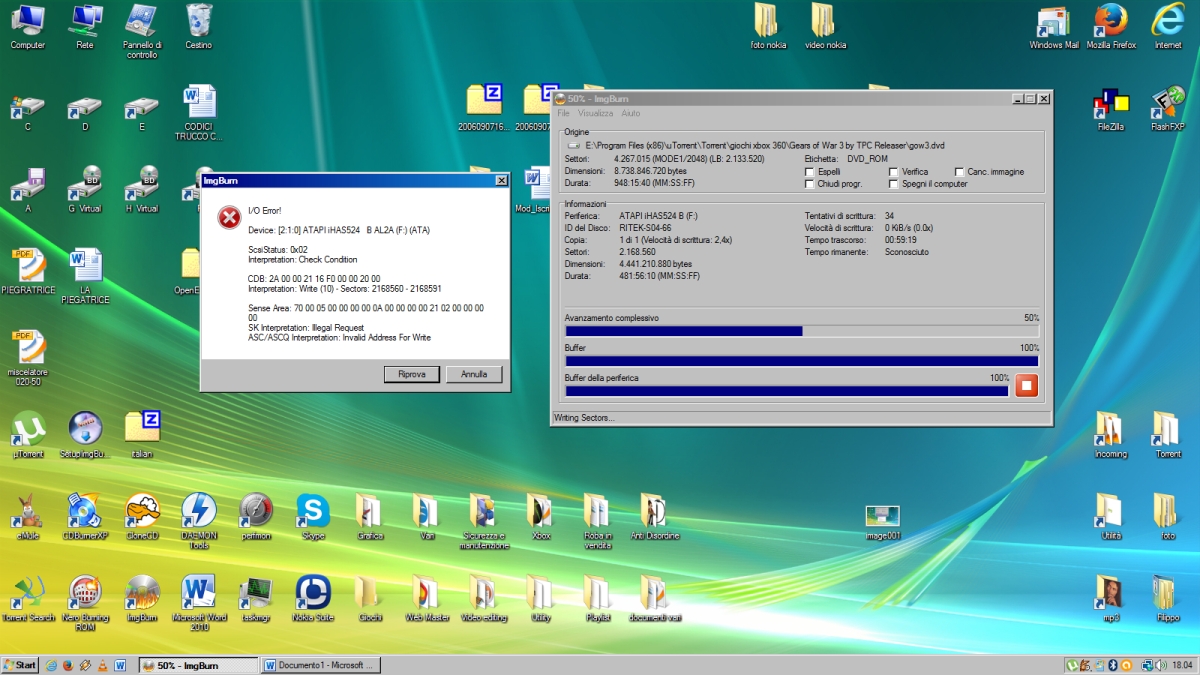Toggle the Chiudi progr. checkbox
This screenshot has width=1200, height=675.
tap(809, 184)
